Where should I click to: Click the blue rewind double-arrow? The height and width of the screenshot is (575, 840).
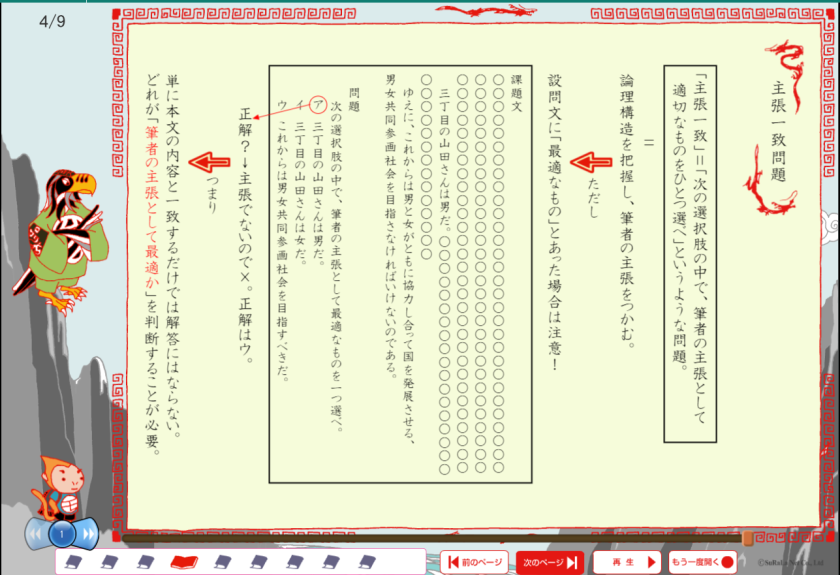pyautogui.click(x=36, y=535)
